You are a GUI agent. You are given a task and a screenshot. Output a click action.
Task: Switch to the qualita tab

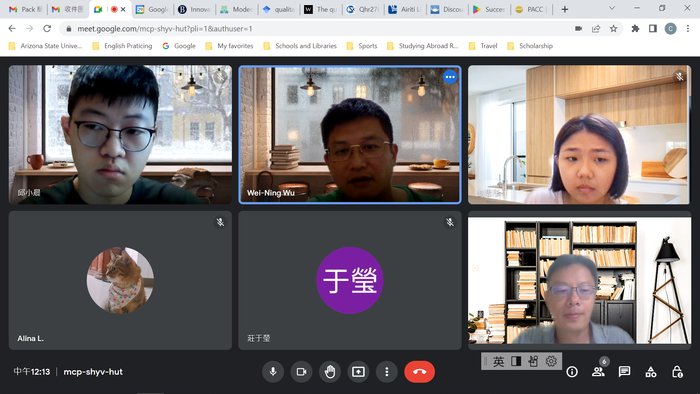[x=278, y=9]
